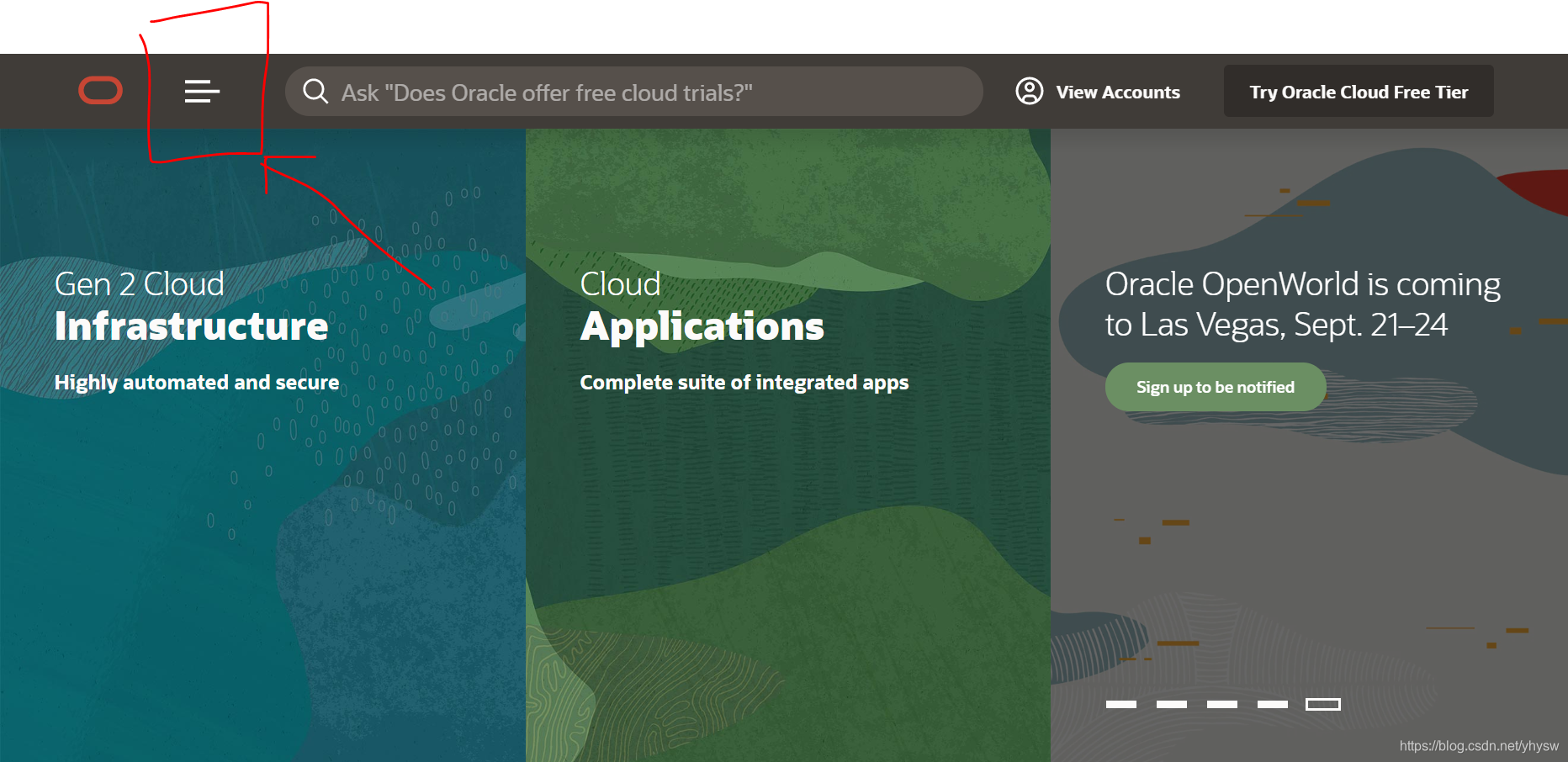Click Oracle OpenWorld Las Vegas announcement heading
This screenshot has height=762, width=1568.
1302,304
